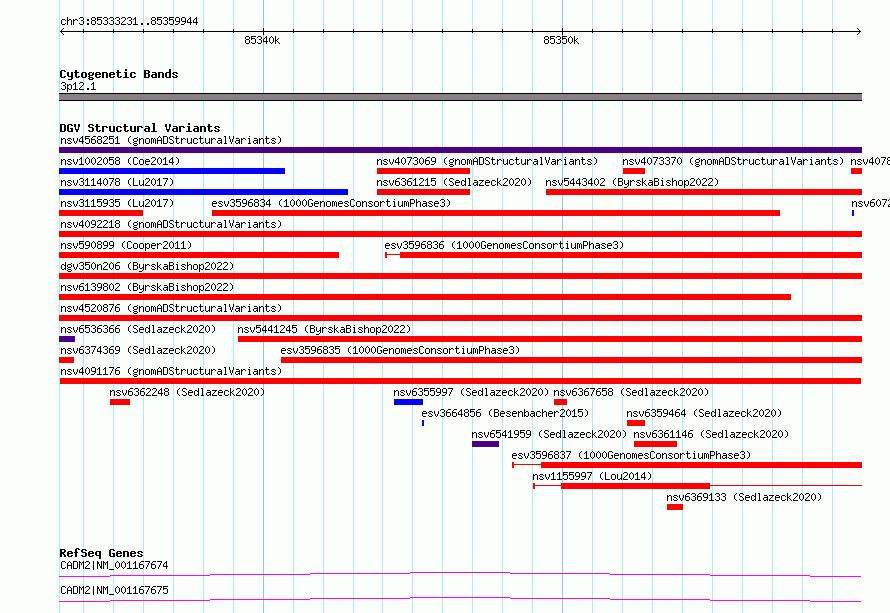Click the tiny blue esv3664856 marker
890x613 pixels.
click(423, 423)
